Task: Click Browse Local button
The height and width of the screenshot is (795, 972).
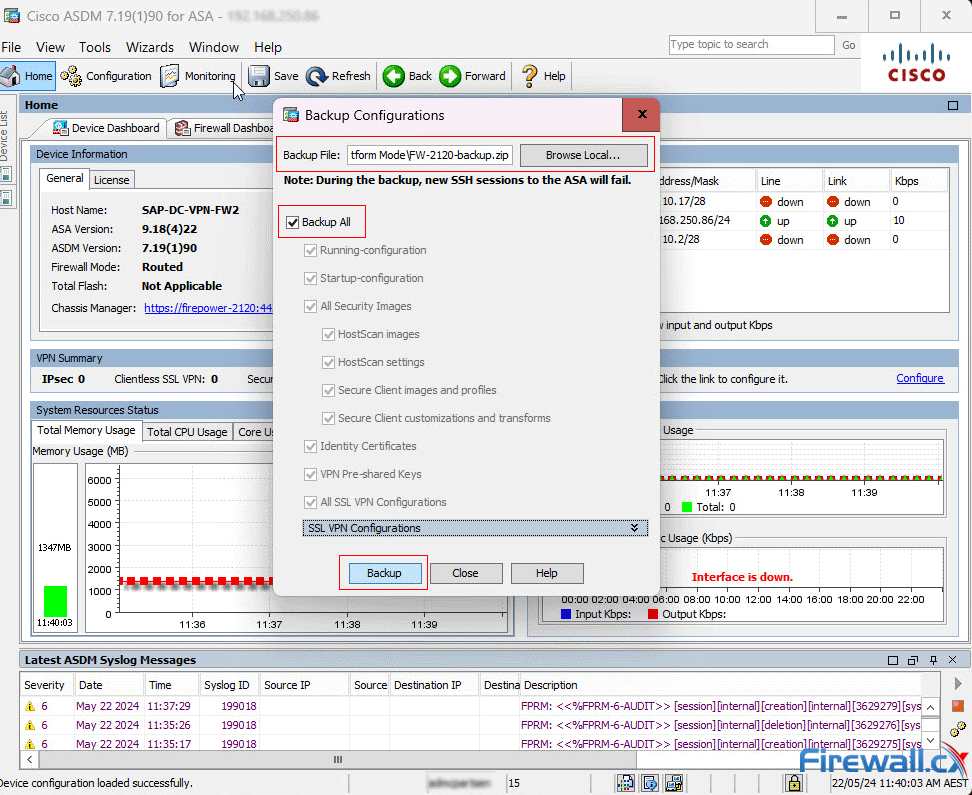Action: coord(583,155)
